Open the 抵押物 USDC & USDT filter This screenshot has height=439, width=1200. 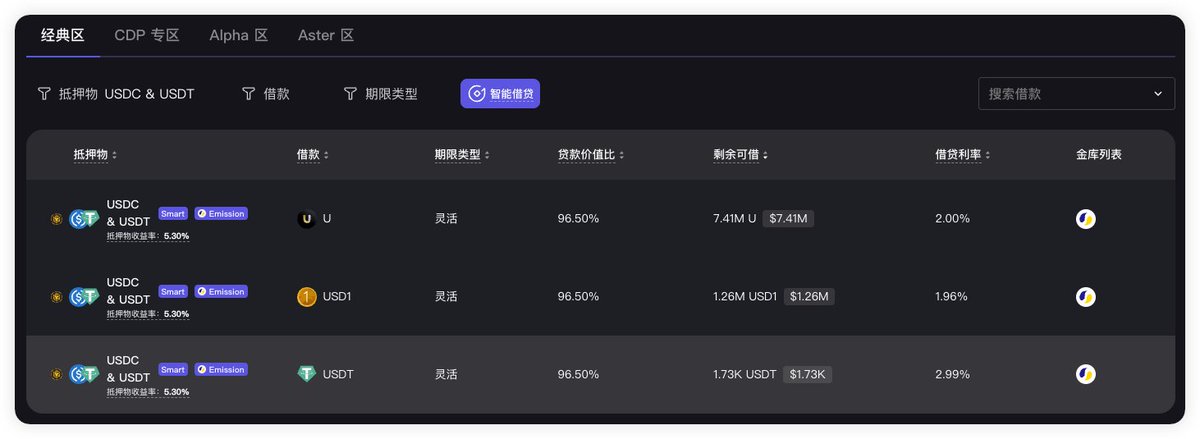[116, 94]
